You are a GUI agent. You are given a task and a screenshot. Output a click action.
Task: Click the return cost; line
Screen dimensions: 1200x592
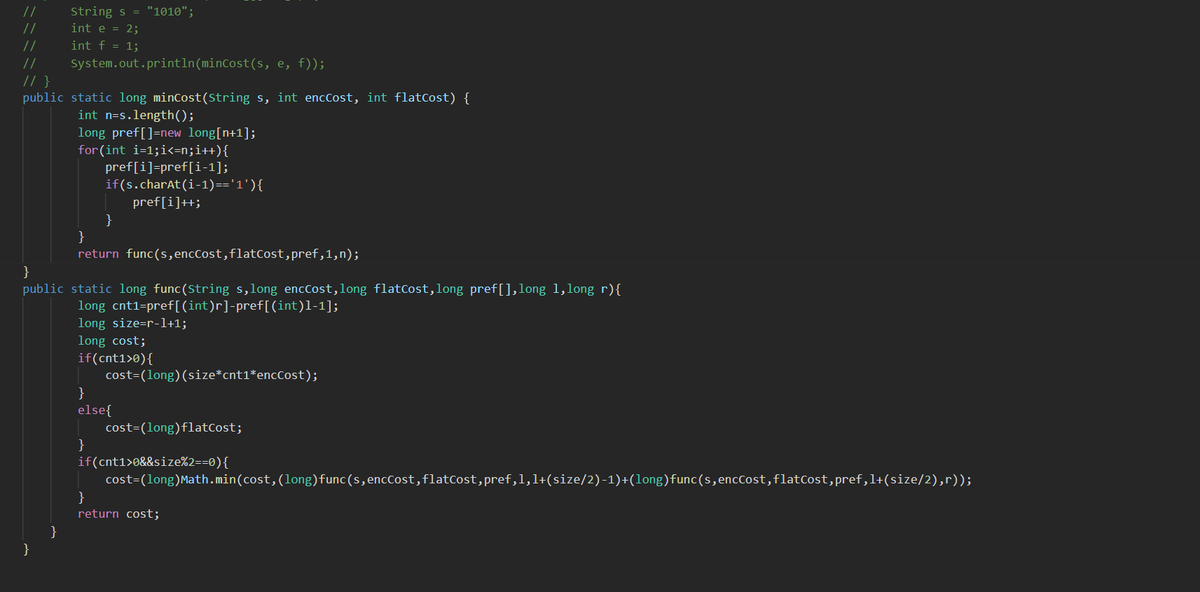click(x=119, y=514)
